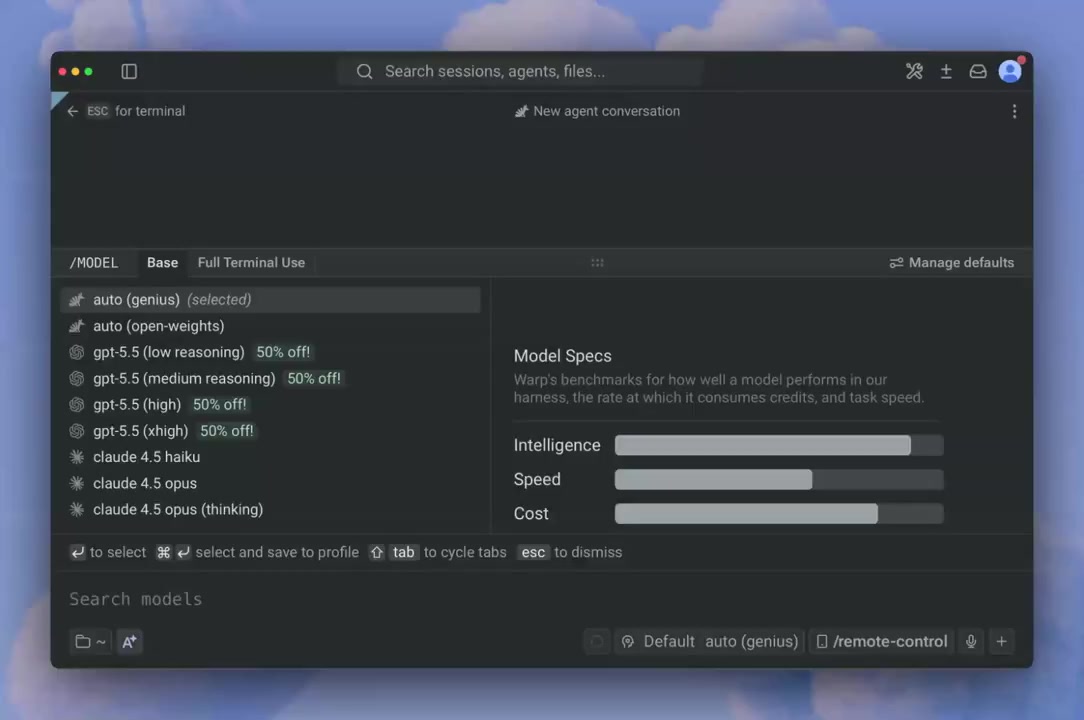Click the 50% off badge on gpt-5.5 (medium reasoning)

314,378
